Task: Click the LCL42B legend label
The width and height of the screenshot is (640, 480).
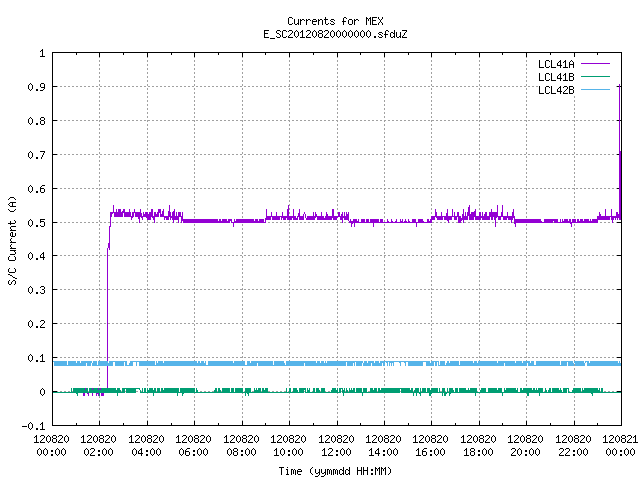Action: pos(556,90)
